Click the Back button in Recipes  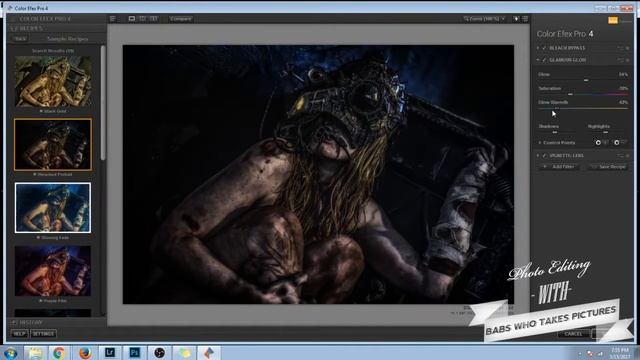click(20, 39)
